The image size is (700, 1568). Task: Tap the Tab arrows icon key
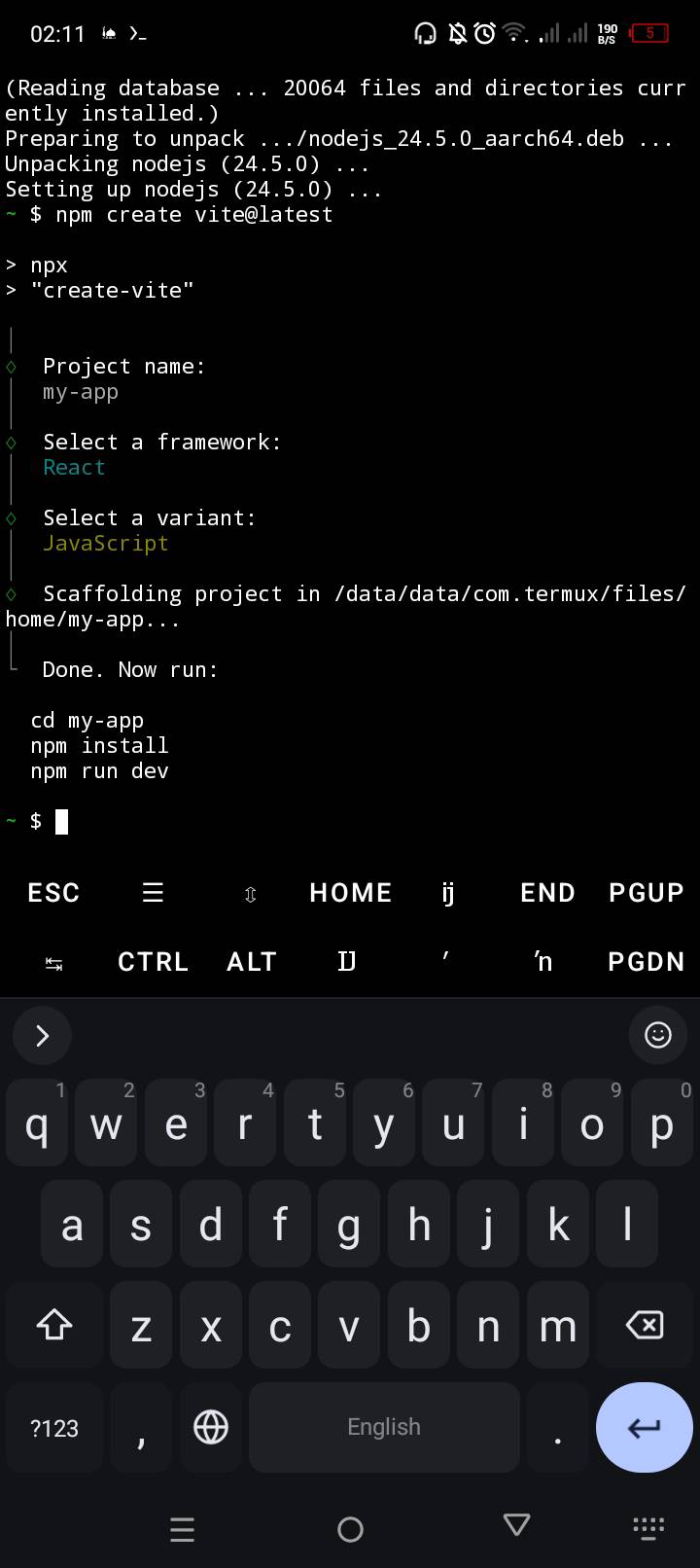tap(53, 963)
